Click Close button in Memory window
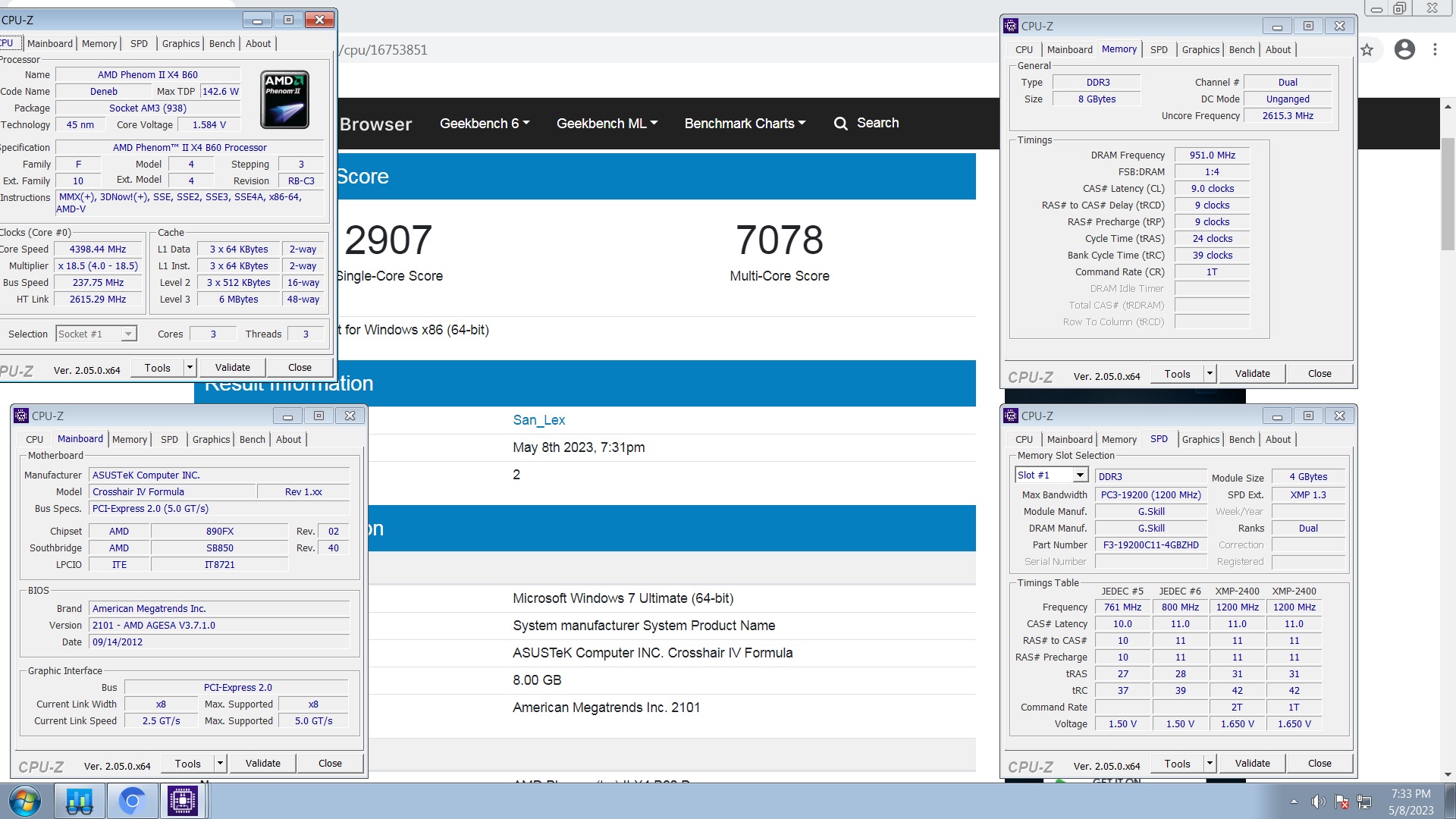Viewport: 1456px width, 819px height. pyautogui.click(x=1319, y=374)
